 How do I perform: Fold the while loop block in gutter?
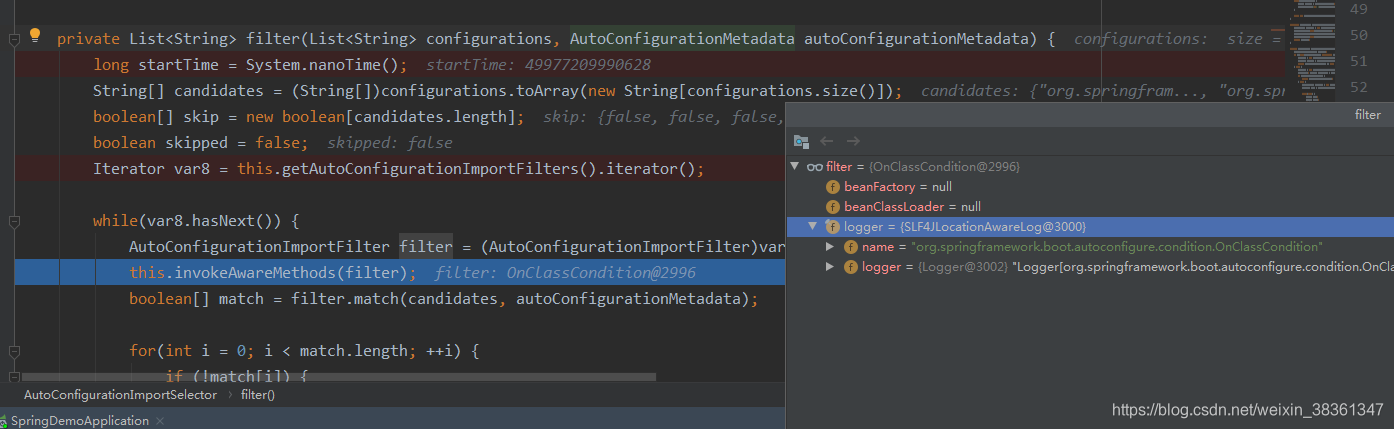14,221
